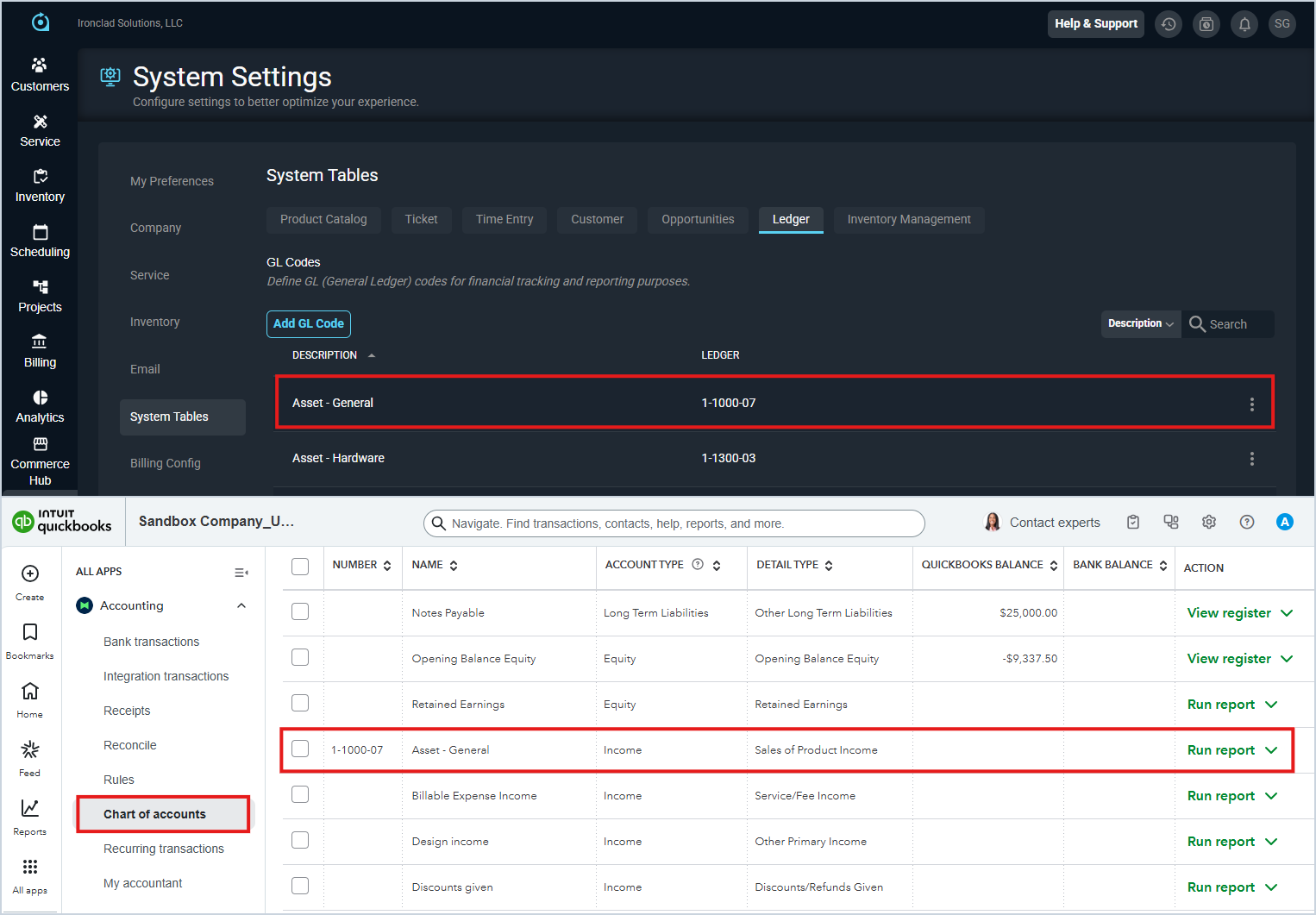Check the Notes Payable row checkbox
This screenshot has width=1316, height=915.
coord(300,611)
